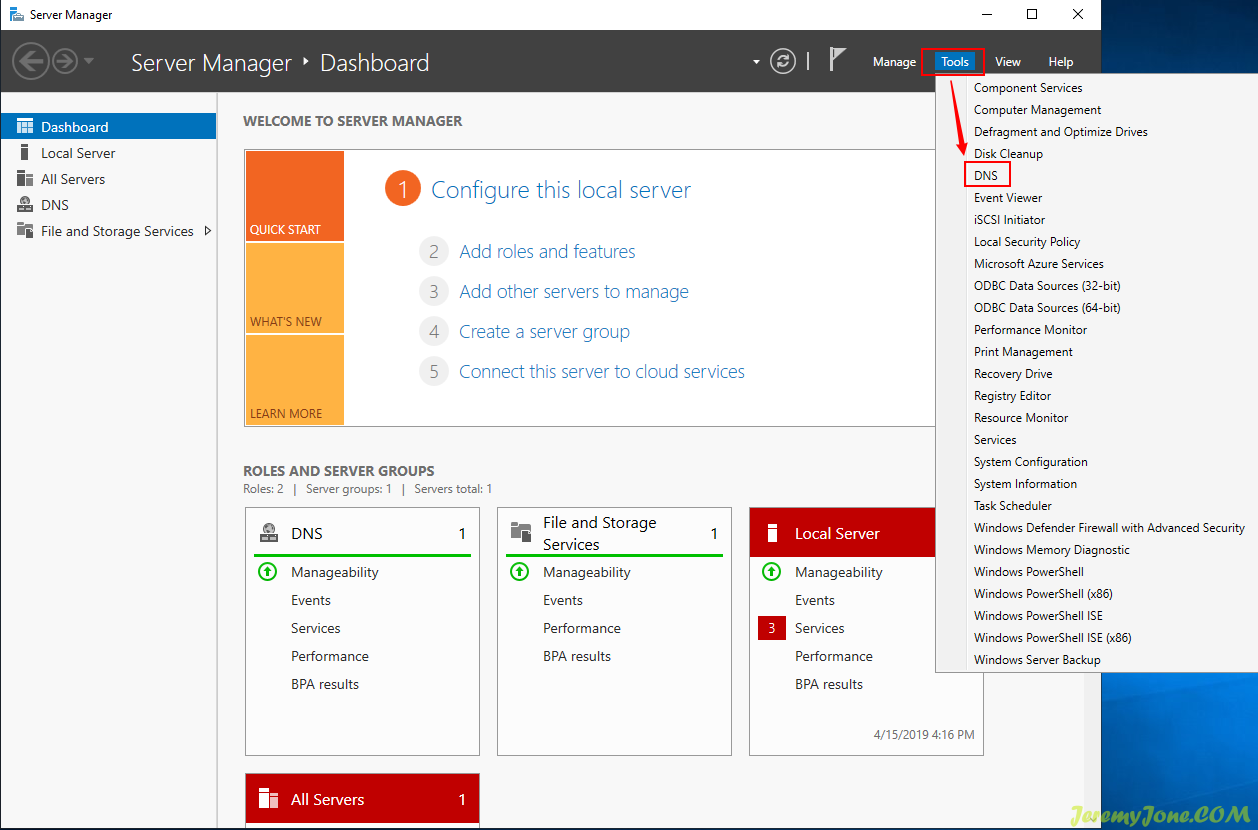Choose iSCSI Initiator in Tools menu
1258x830 pixels.
point(1010,220)
